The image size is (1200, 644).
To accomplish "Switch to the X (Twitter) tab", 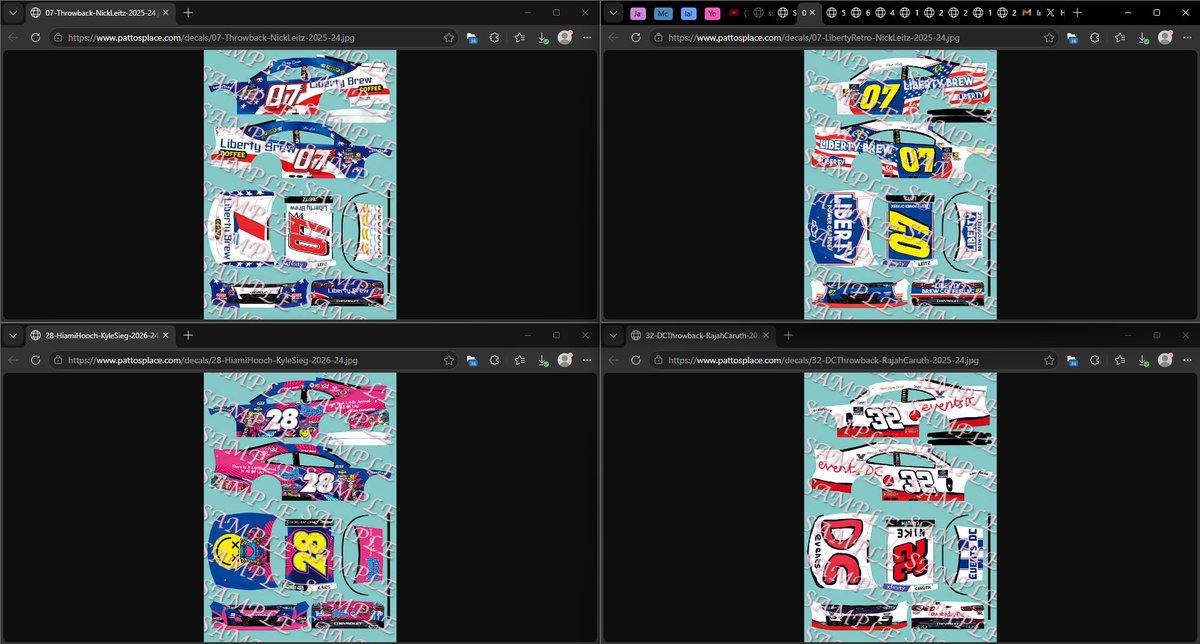I will pos(1055,13).
